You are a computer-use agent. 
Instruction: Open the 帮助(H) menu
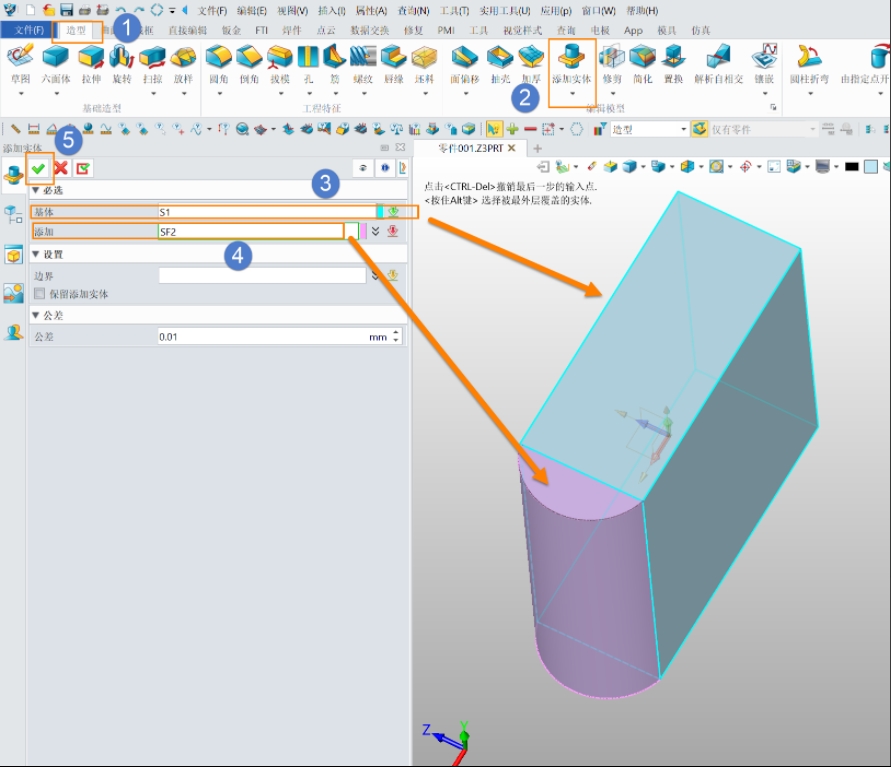[642, 11]
